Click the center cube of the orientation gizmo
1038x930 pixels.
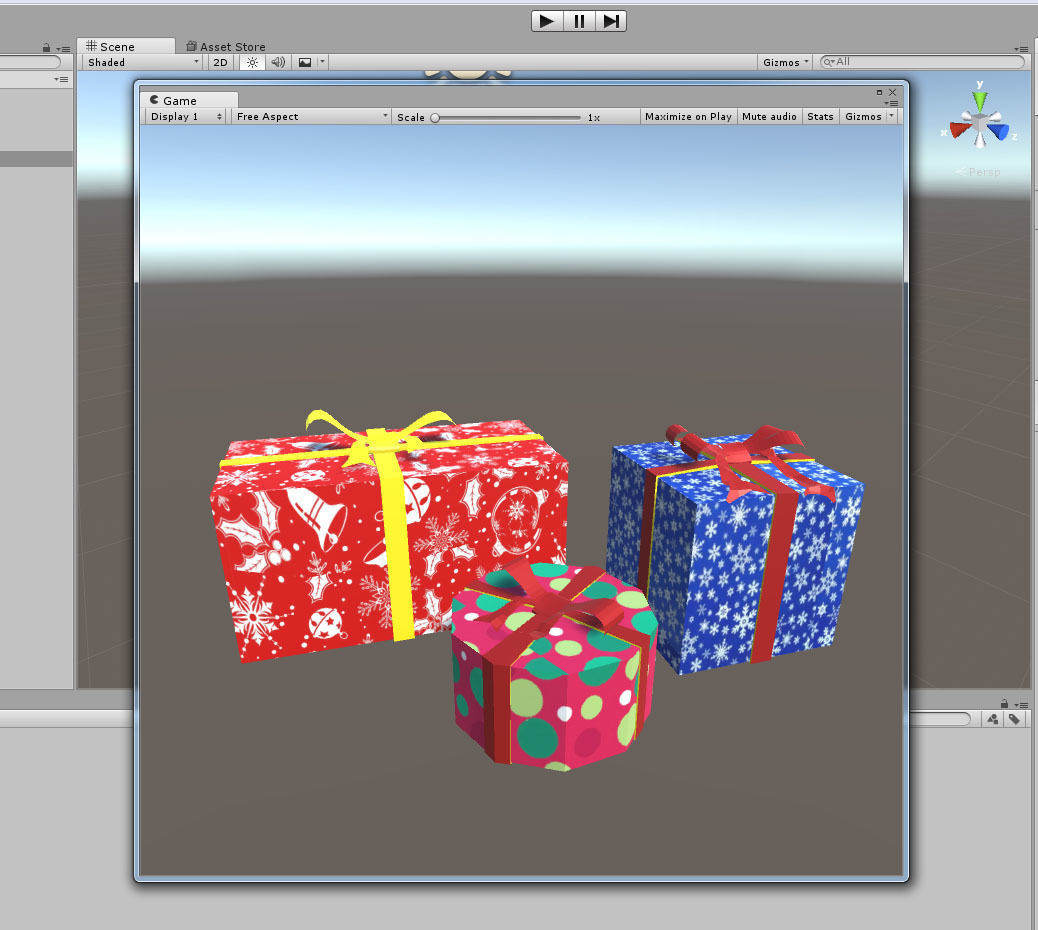click(x=980, y=123)
